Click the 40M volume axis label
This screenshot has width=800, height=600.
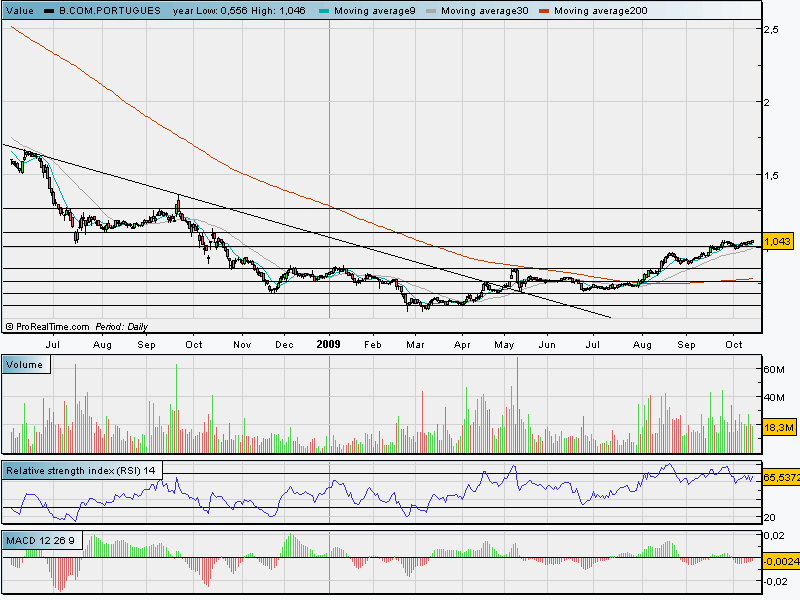774,397
